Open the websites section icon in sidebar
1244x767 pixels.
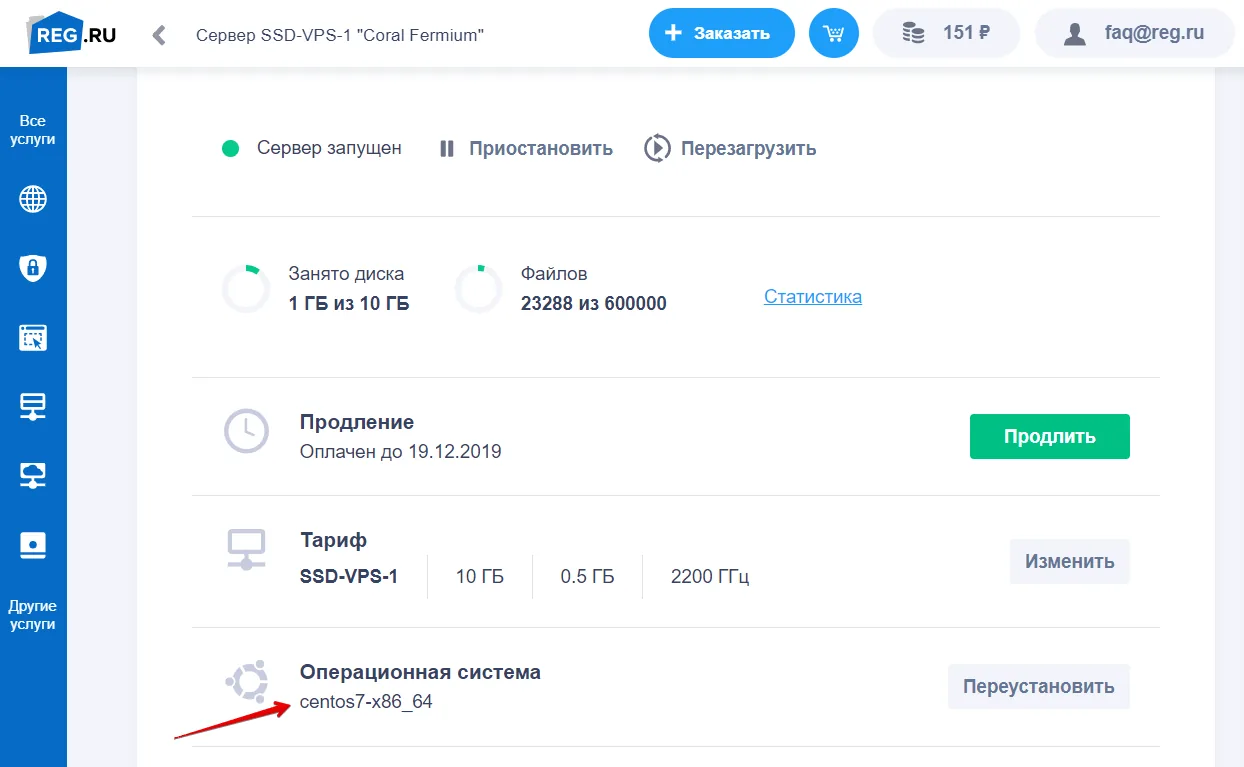click(34, 337)
